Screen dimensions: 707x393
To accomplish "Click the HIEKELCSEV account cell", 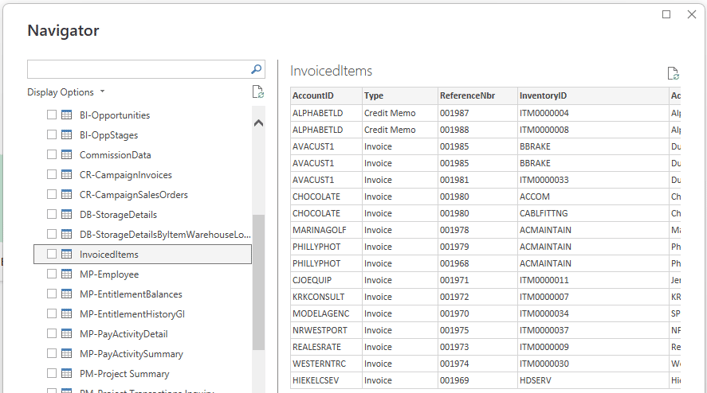I will (326, 380).
